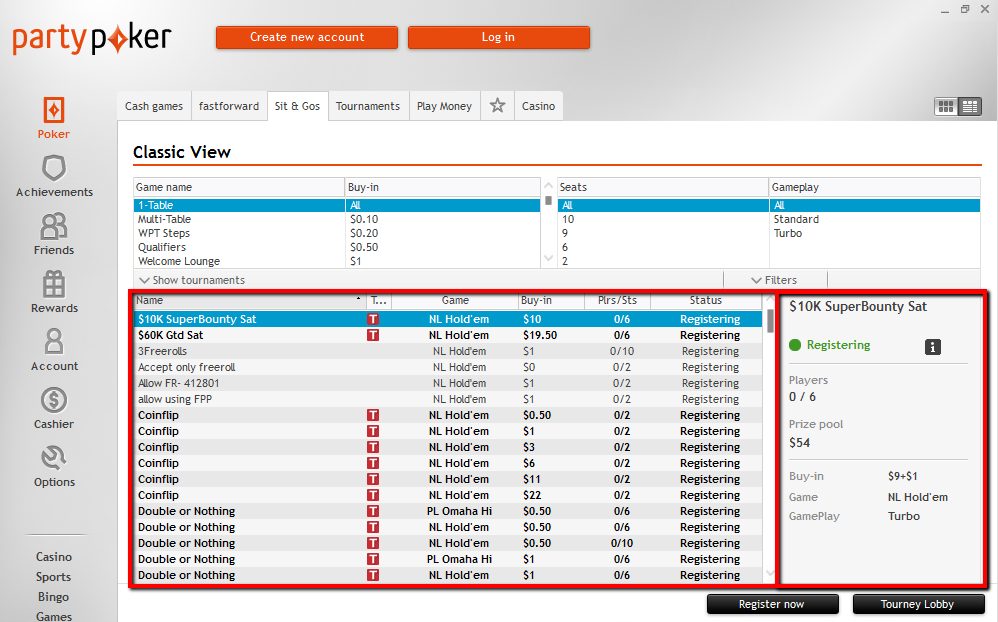This screenshot has height=622, width=998.
Task: Select 3Freerolls tournament row
Action: pyautogui.click(x=448, y=351)
